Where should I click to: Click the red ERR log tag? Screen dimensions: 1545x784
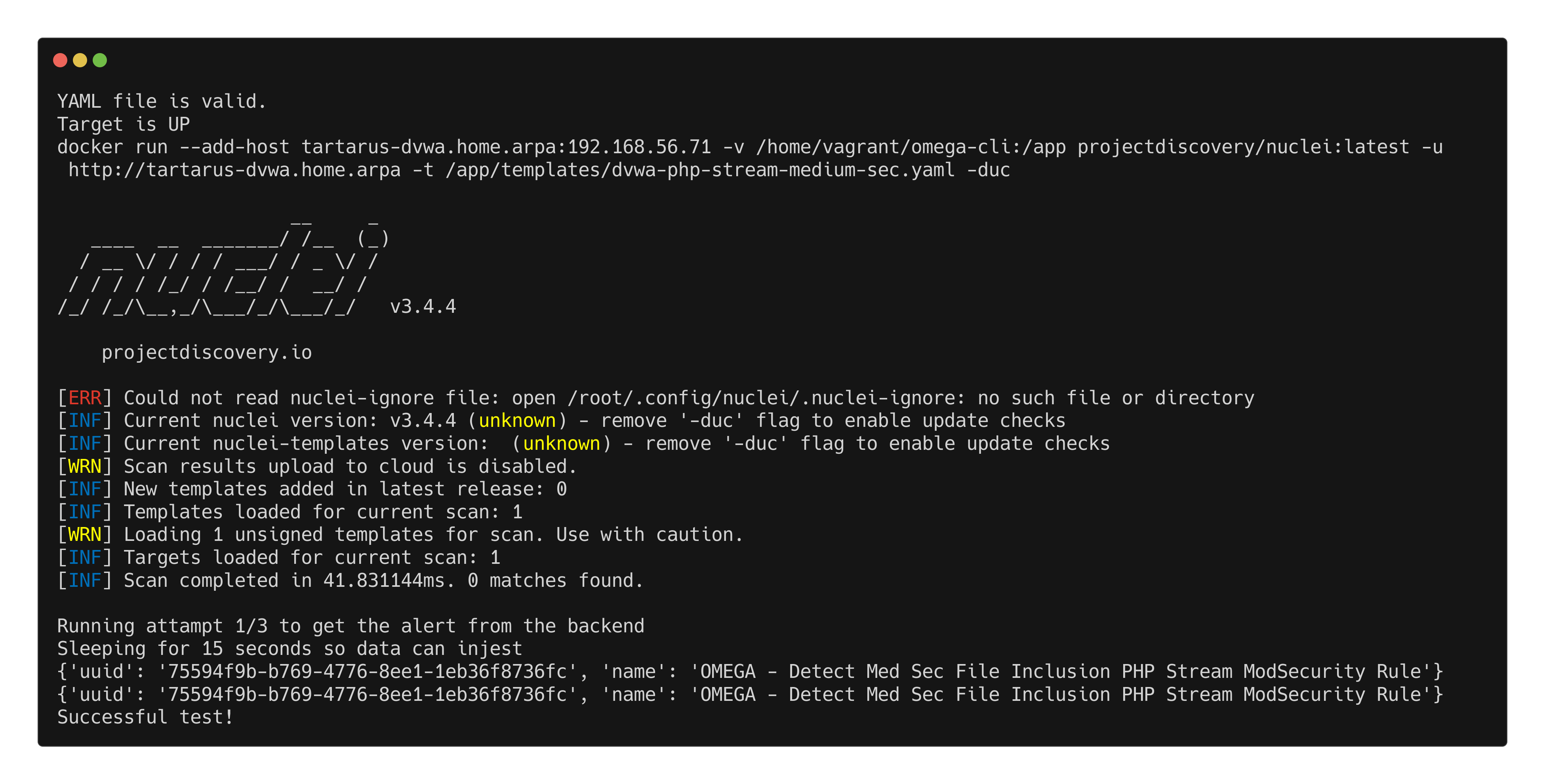click(x=85, y=398)
